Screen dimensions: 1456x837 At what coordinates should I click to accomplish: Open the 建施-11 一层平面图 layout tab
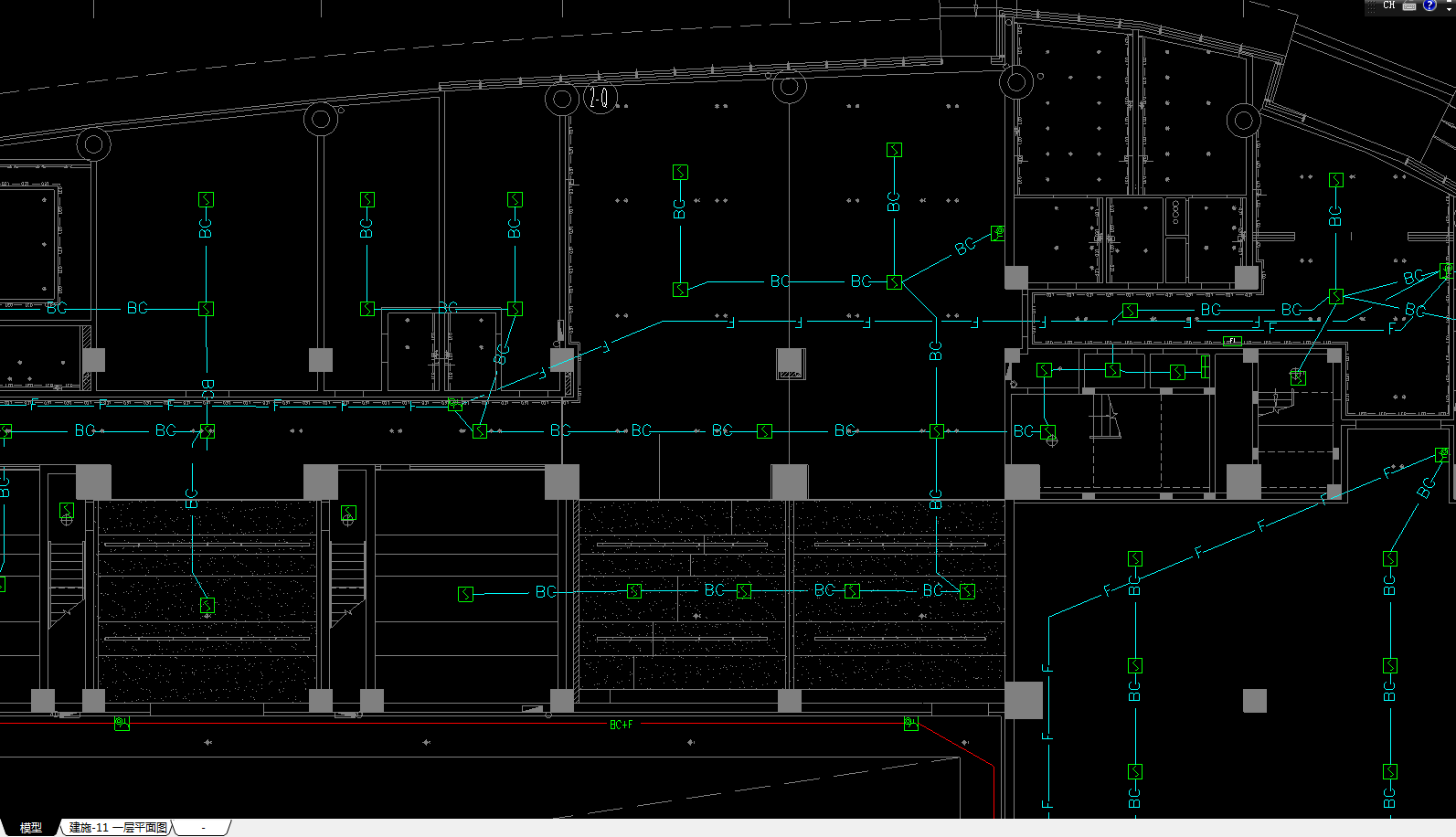[118, 827]
